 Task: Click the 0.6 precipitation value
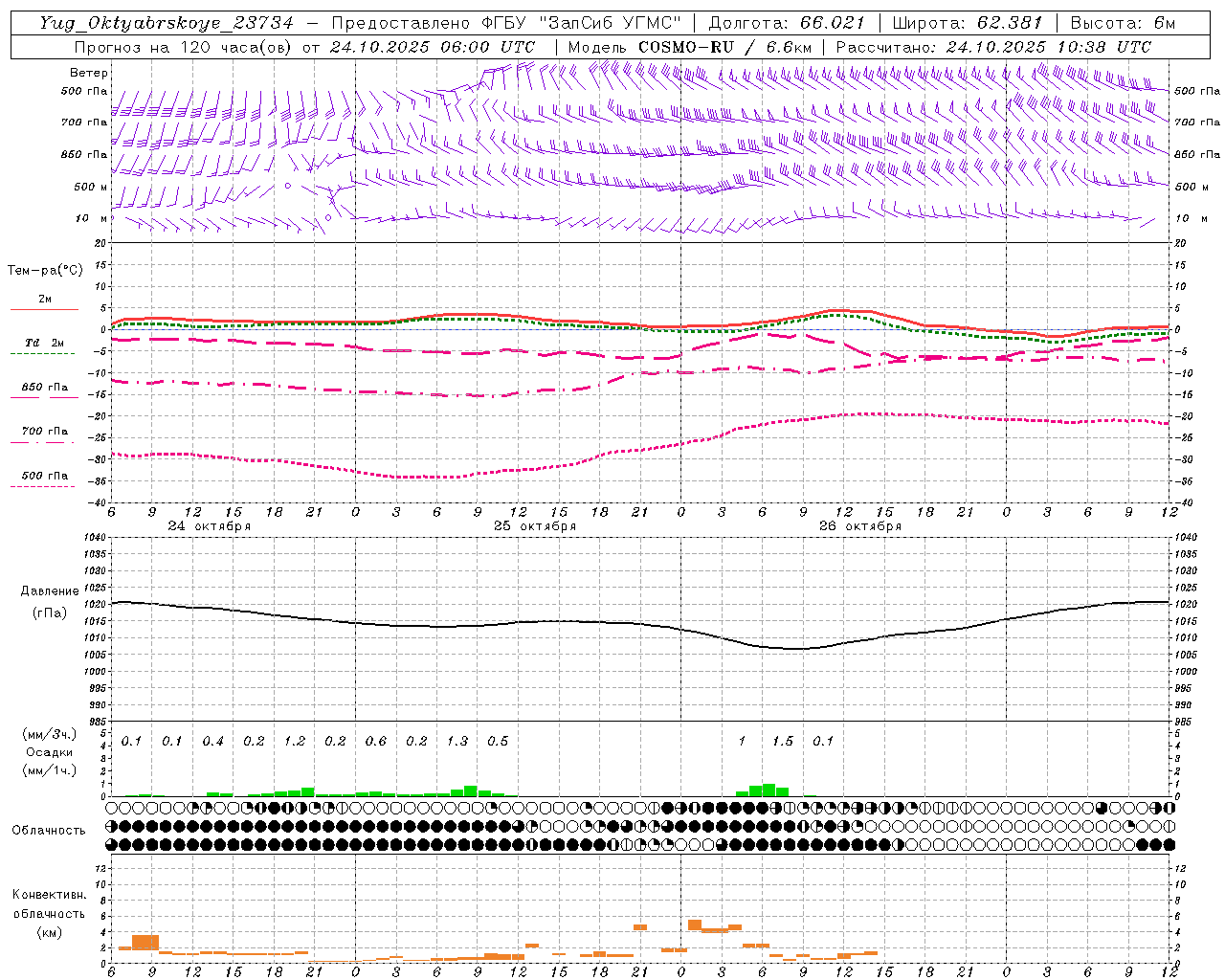point(375,742)
